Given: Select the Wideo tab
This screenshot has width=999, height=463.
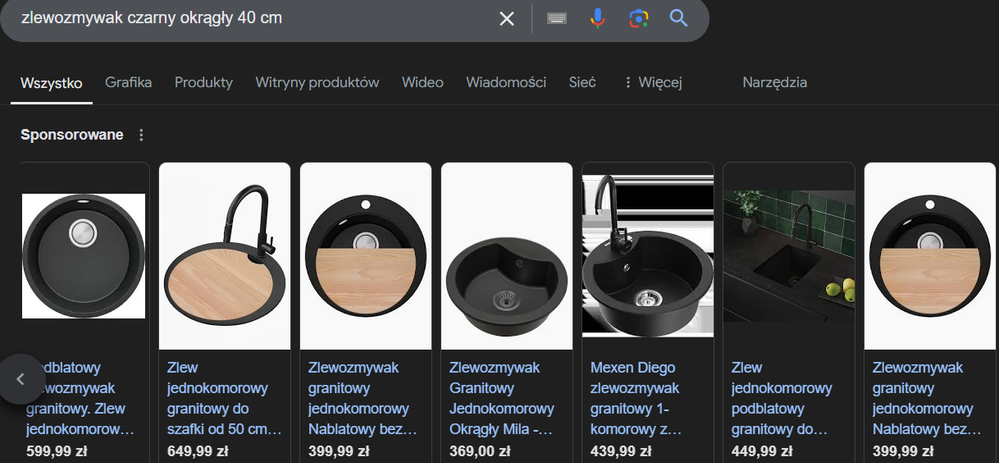Looking at the screenshot, I should [x=422, y=83].
